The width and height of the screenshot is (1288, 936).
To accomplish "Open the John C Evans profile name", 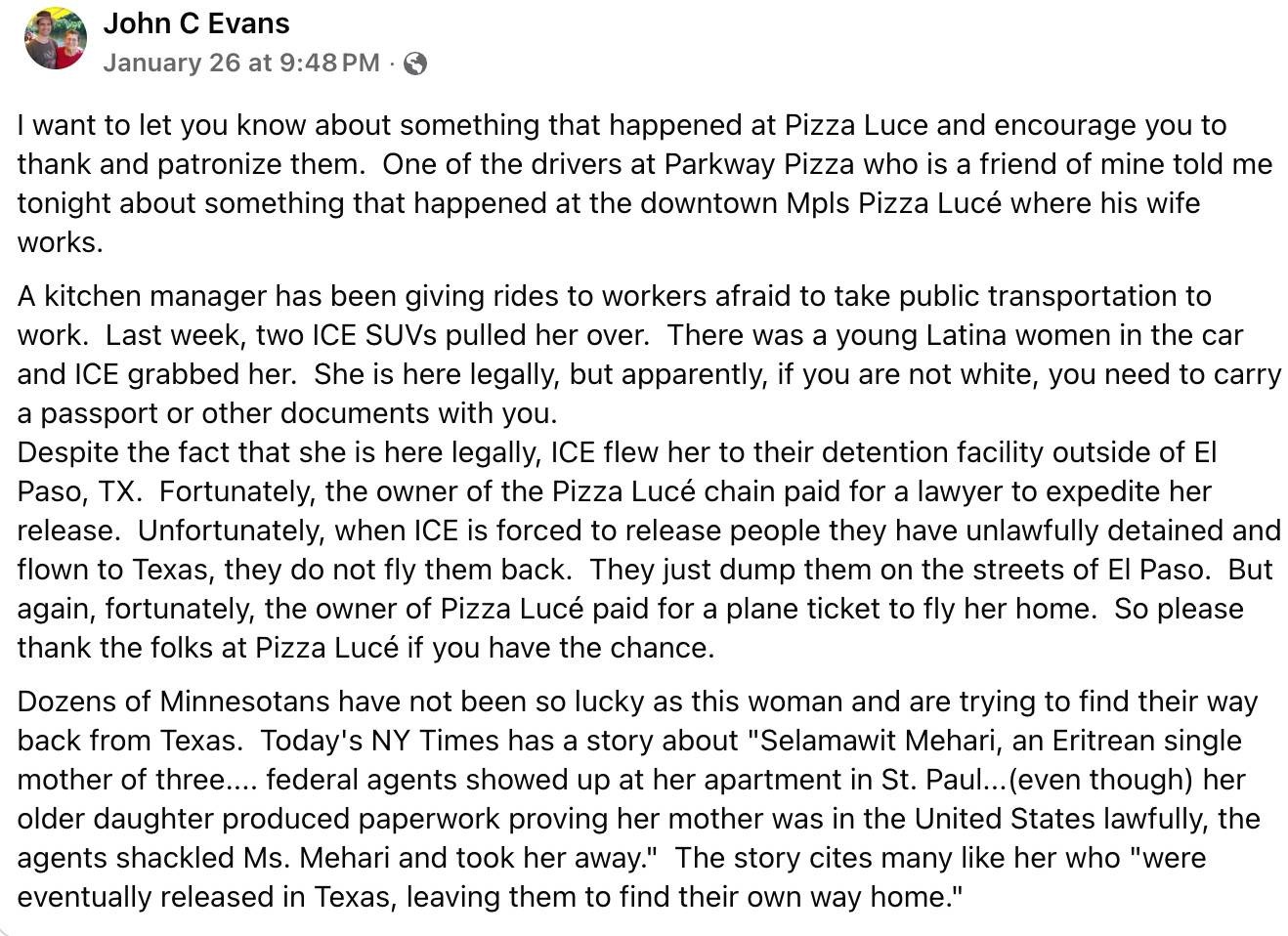I will click(x=196, y=23).
